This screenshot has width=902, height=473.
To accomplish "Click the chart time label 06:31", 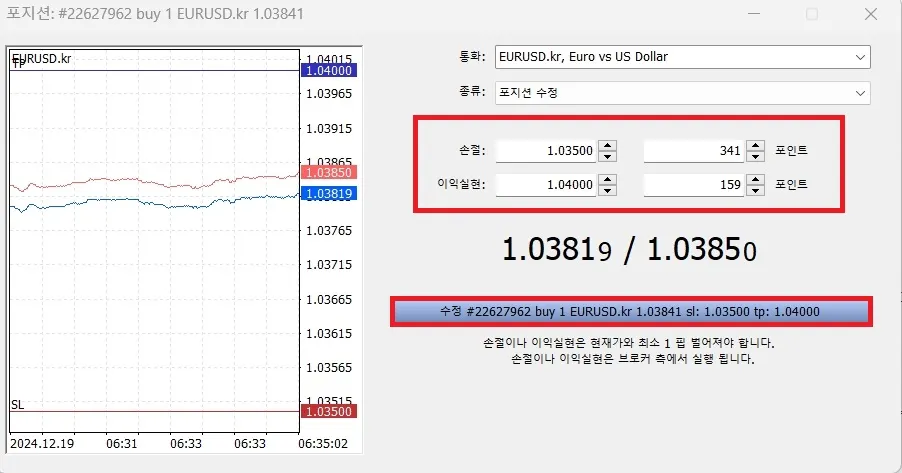I will tap(121, 444).
